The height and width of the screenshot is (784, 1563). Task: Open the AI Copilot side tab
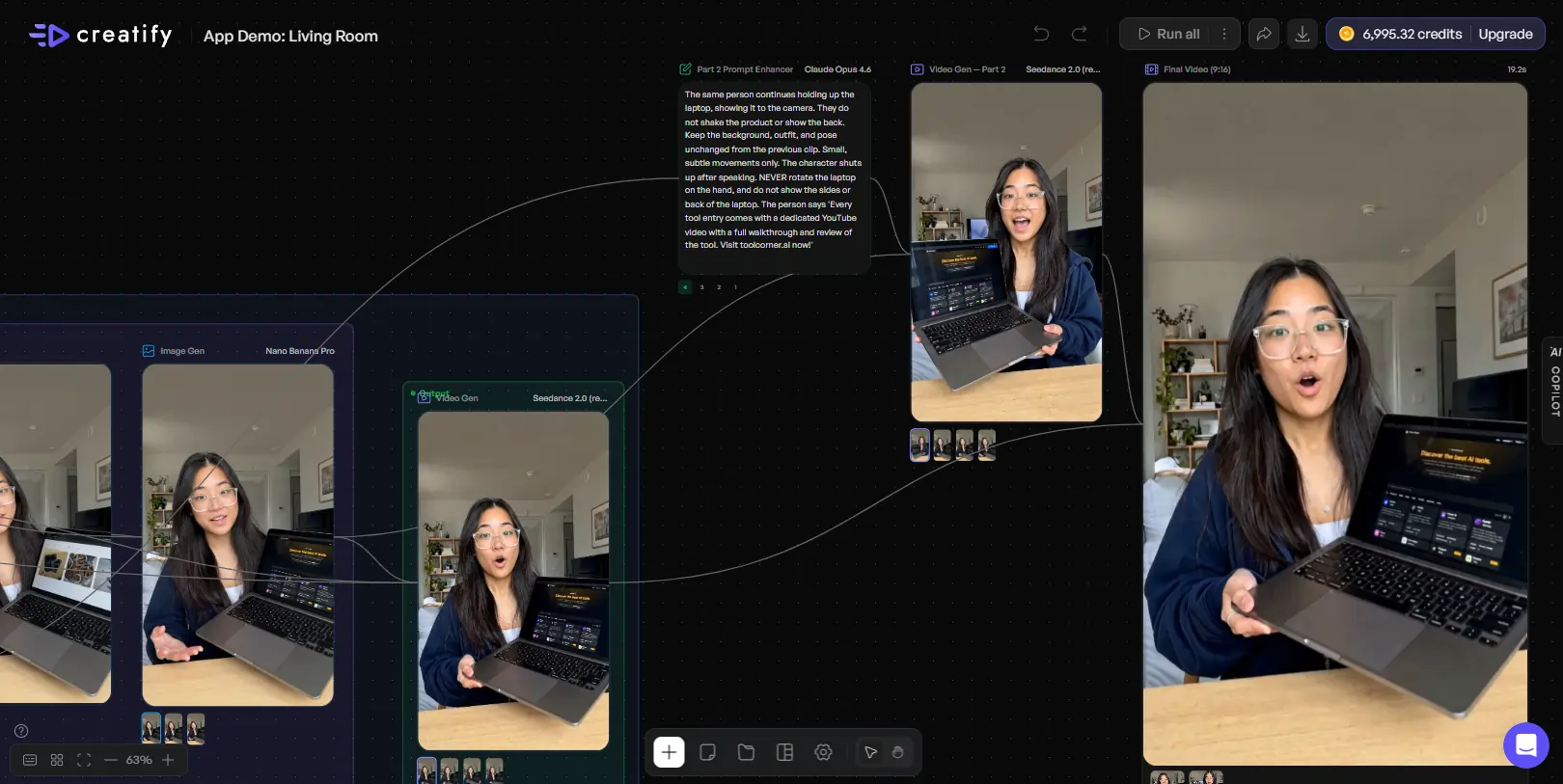click(x=1553, y=390)
